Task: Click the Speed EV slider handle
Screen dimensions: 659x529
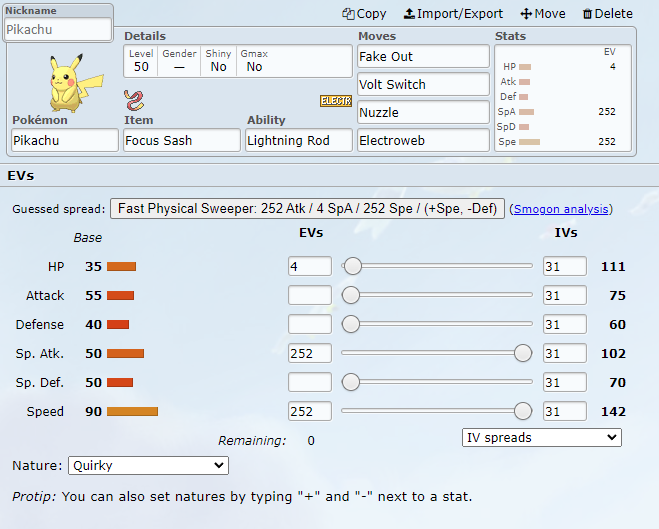Action: 522,411
